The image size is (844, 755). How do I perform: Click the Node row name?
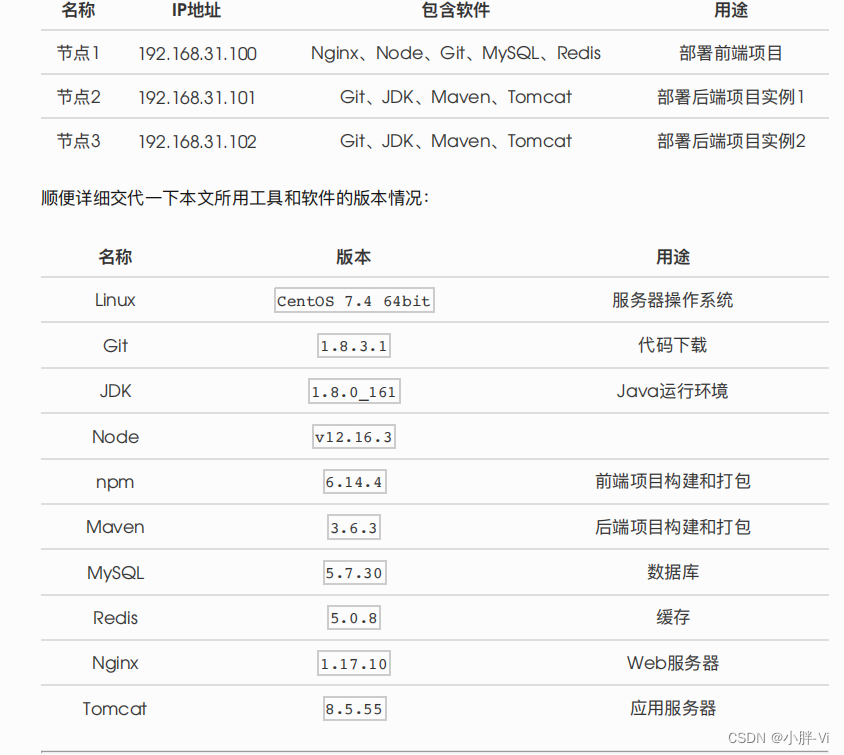(x=115, y=436)
